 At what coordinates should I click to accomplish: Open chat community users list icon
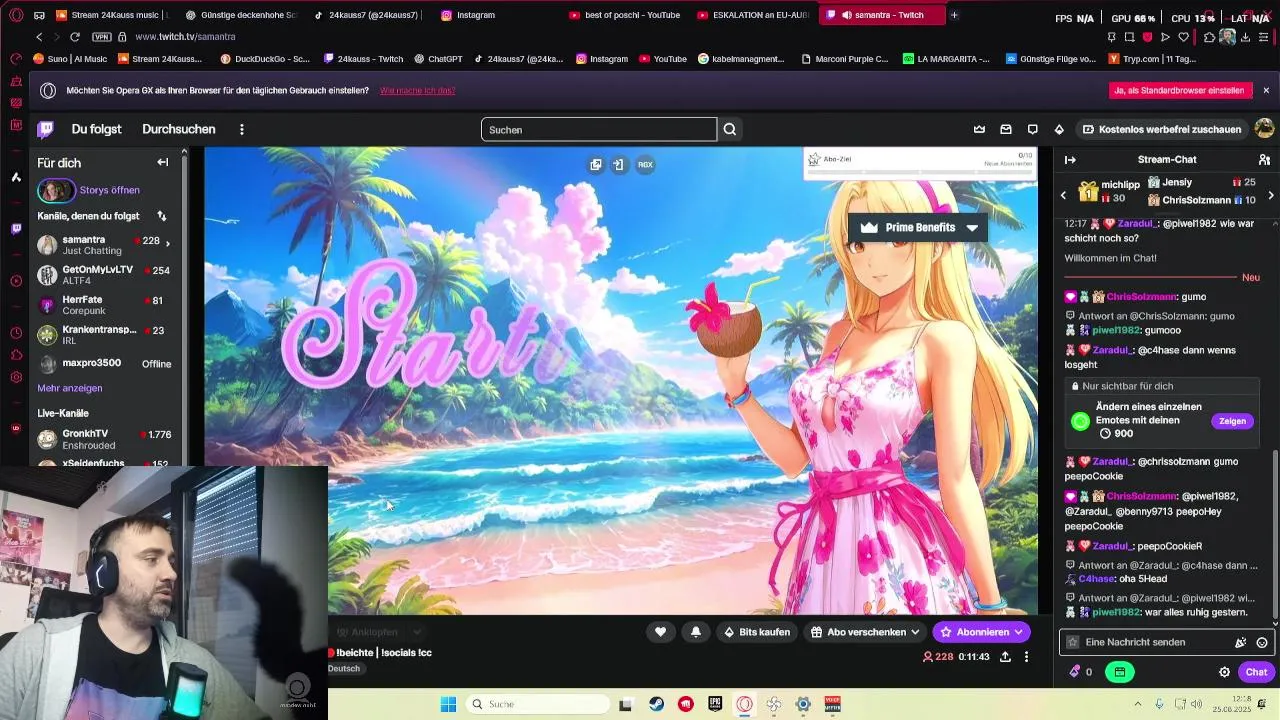pos(1264,160)
